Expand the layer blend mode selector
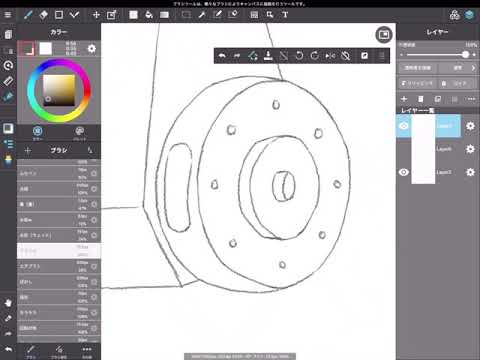 [x=459, y=68]
